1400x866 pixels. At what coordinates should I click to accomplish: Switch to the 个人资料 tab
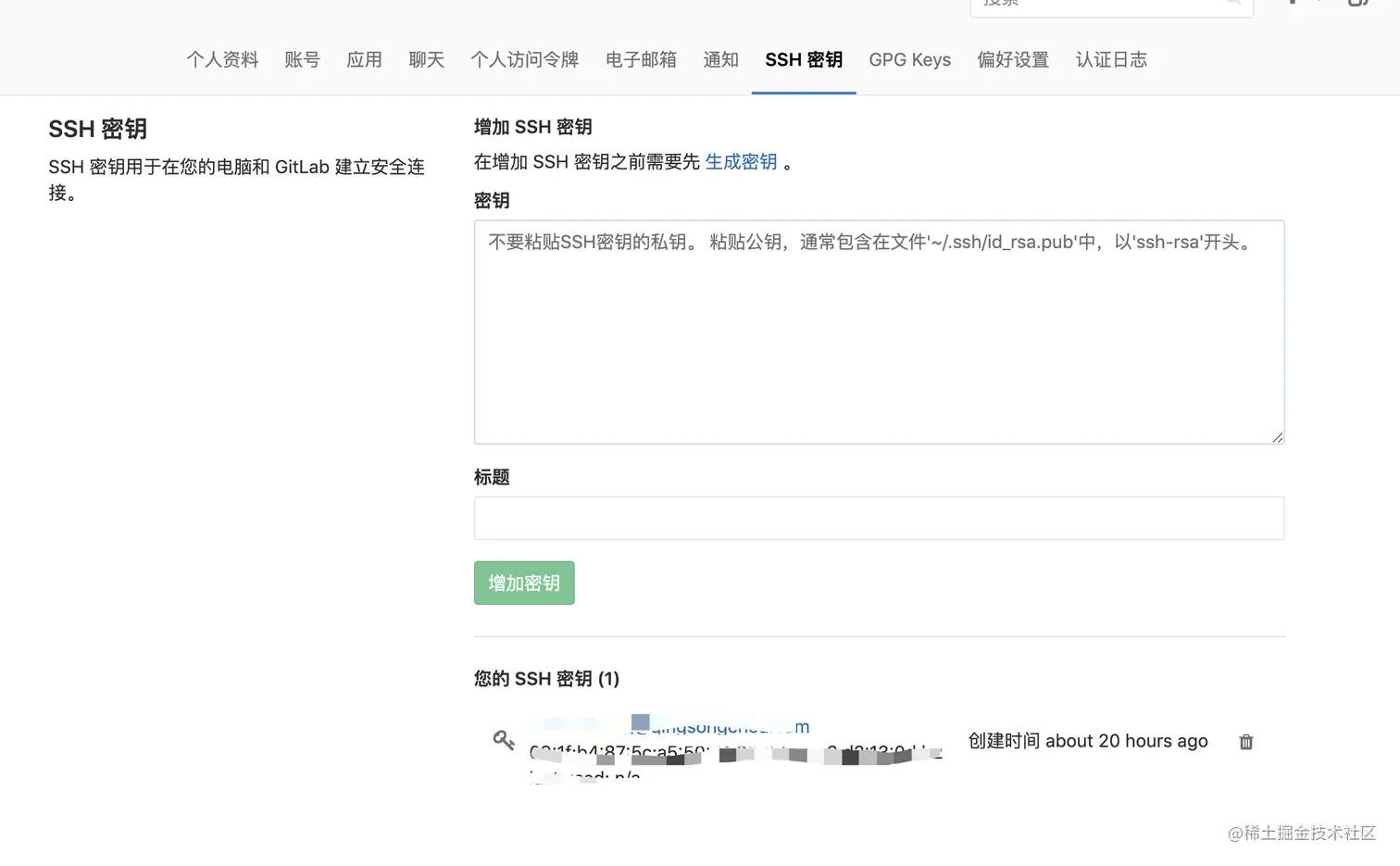click(222, 59)
